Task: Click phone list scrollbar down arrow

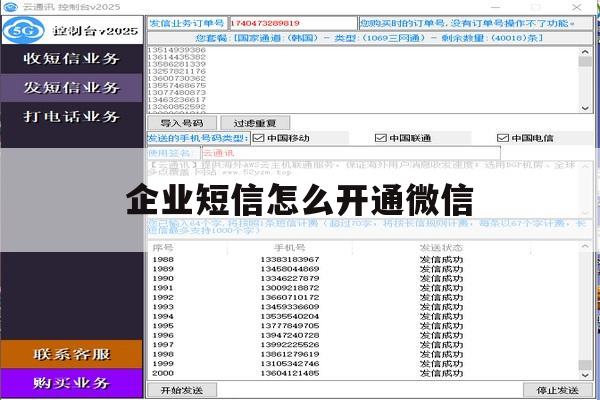Action: [585, 108]
